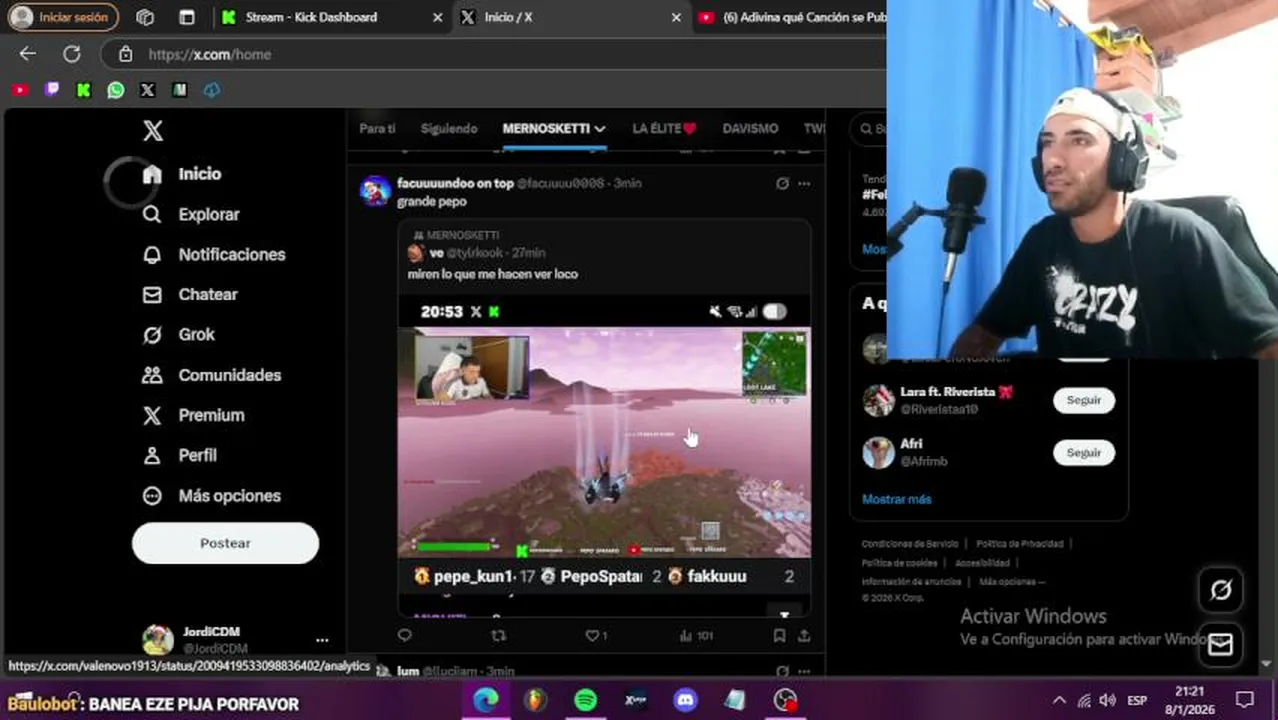Open the Fortnite screenshot in quoted post
Screen dimensions: 1278x720
(x=604, y=442)
